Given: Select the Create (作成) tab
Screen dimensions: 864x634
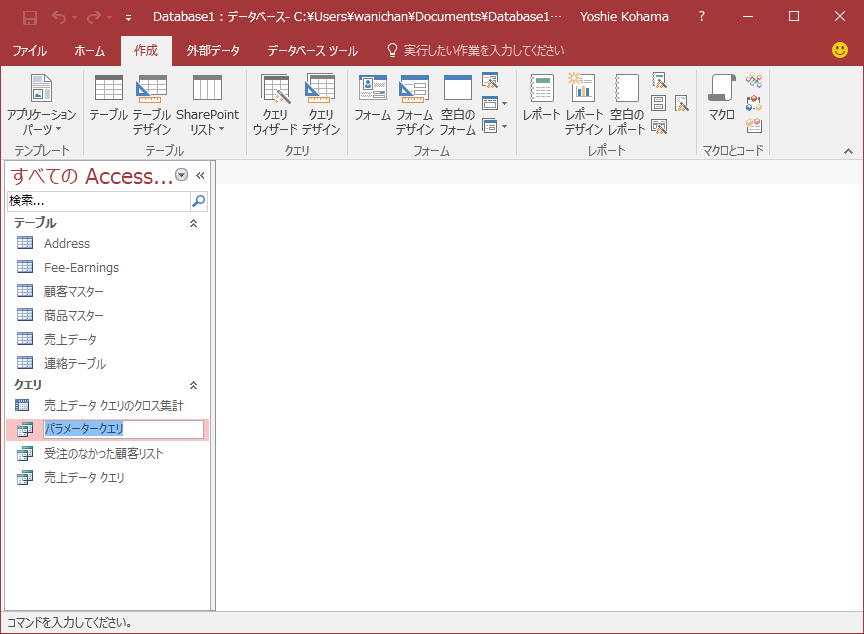Looking at the screenshot, I should click(146, 51).
